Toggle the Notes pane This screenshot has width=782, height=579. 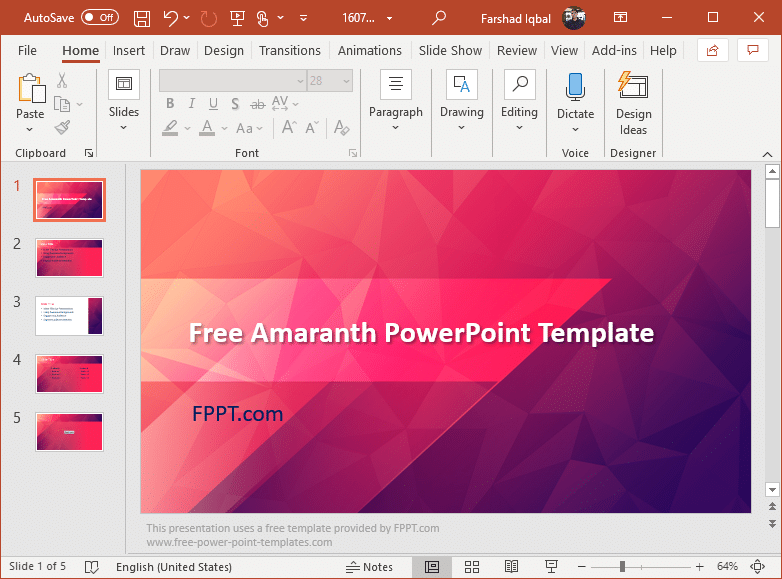point(369,567)
